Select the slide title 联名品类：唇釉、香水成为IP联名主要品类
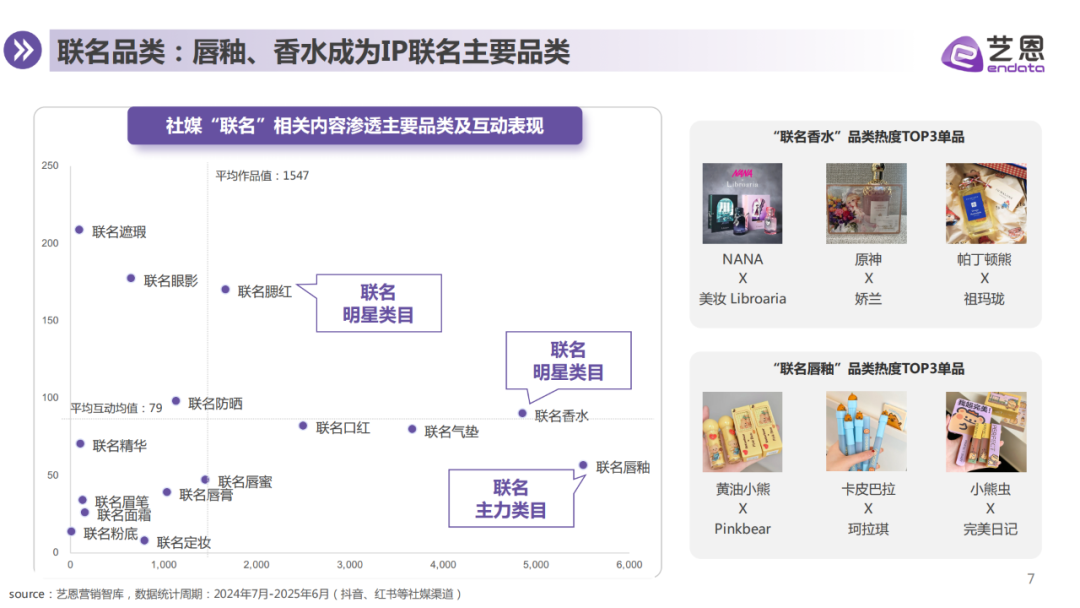Image resolution: width=1080 pixels, height=608 pixels. [x=313, y=52]
